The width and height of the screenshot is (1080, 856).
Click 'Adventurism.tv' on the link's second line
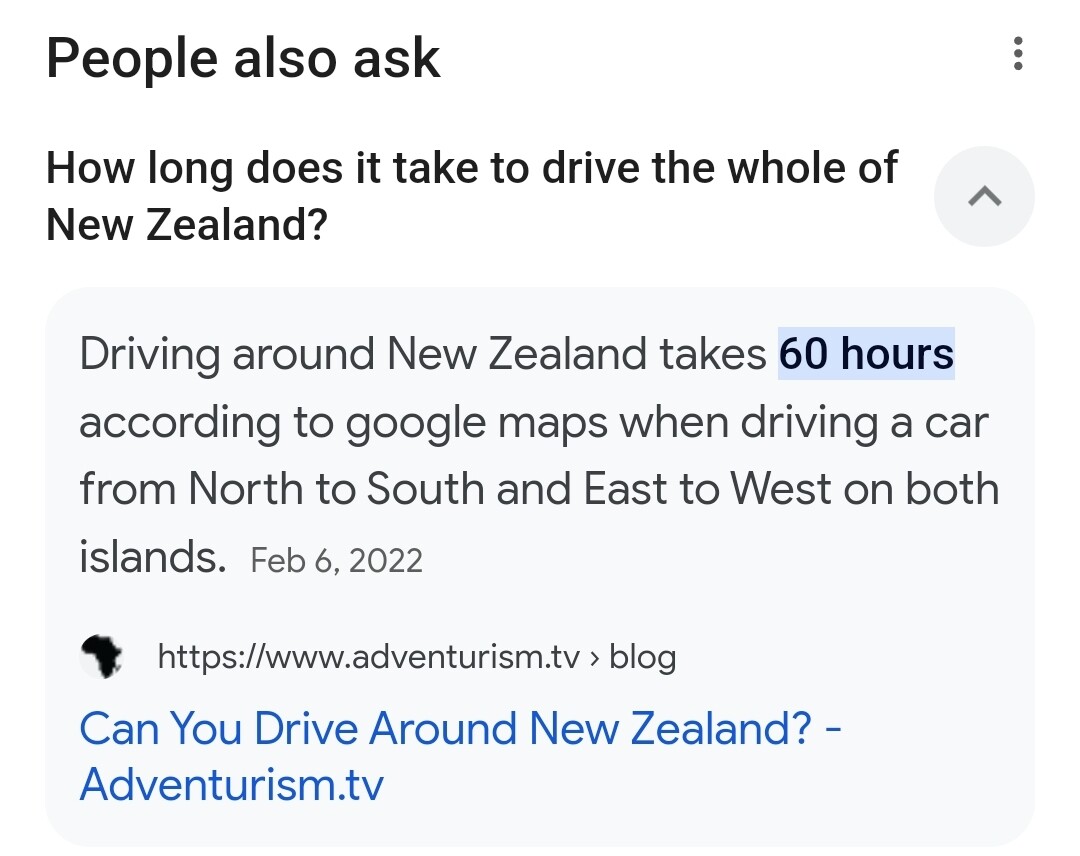[x=231, y=784]
